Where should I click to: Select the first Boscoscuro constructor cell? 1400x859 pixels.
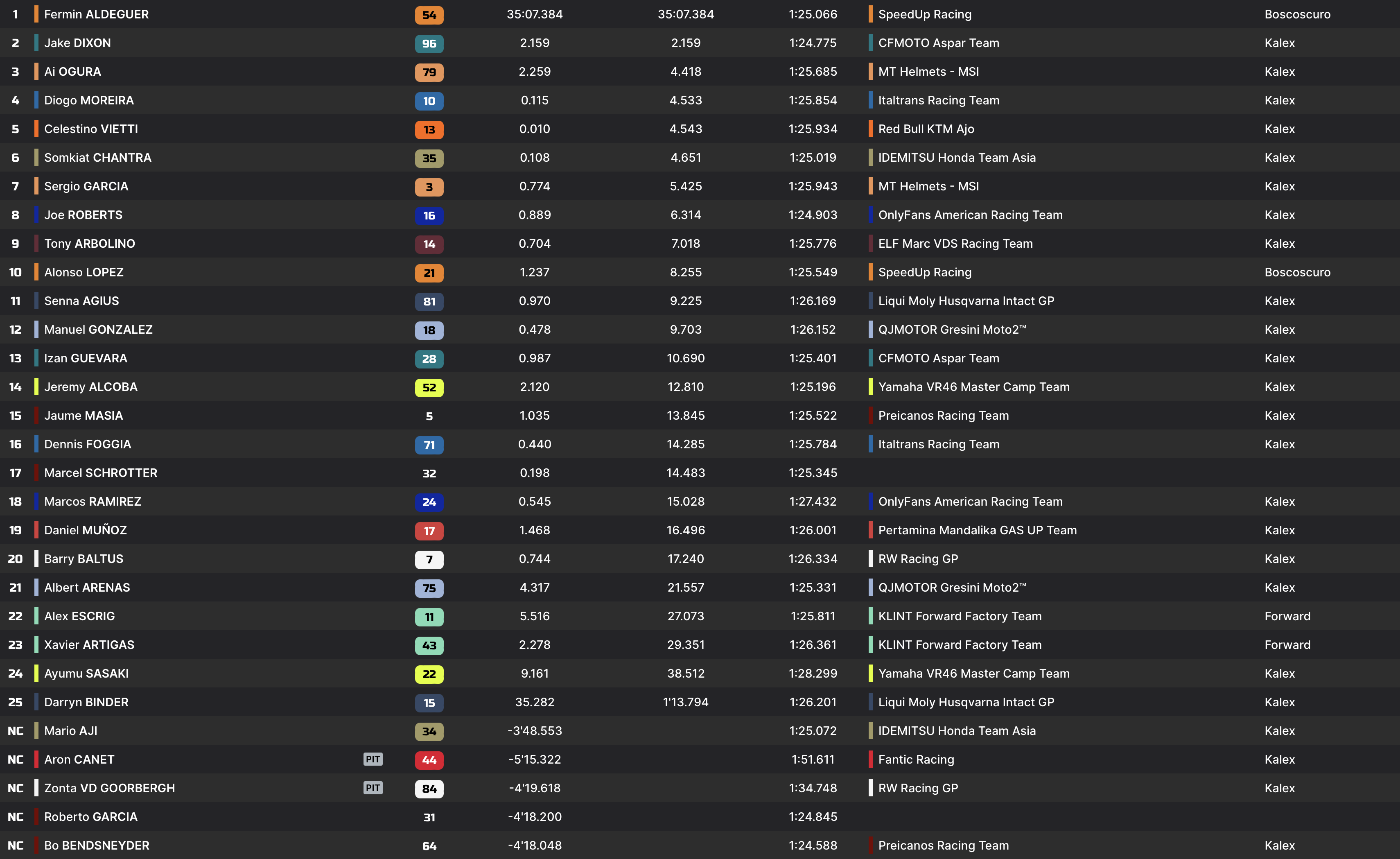tap(1297, 14)
